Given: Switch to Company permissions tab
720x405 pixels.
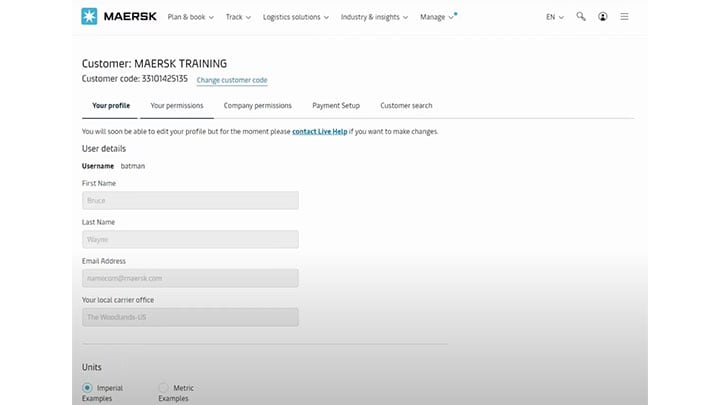Looking at the screenshot, I should (257, 105).
